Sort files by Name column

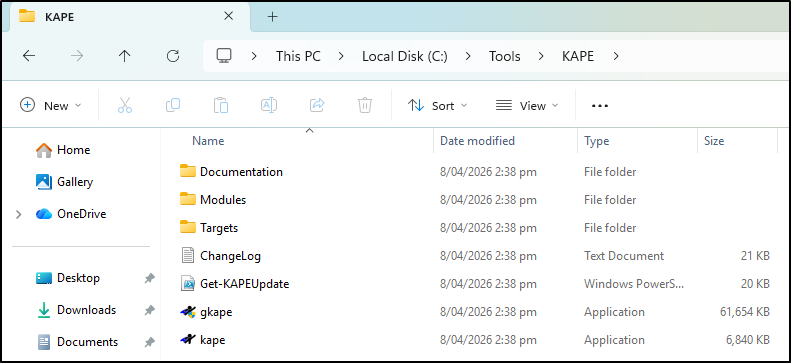pos(208,141)
